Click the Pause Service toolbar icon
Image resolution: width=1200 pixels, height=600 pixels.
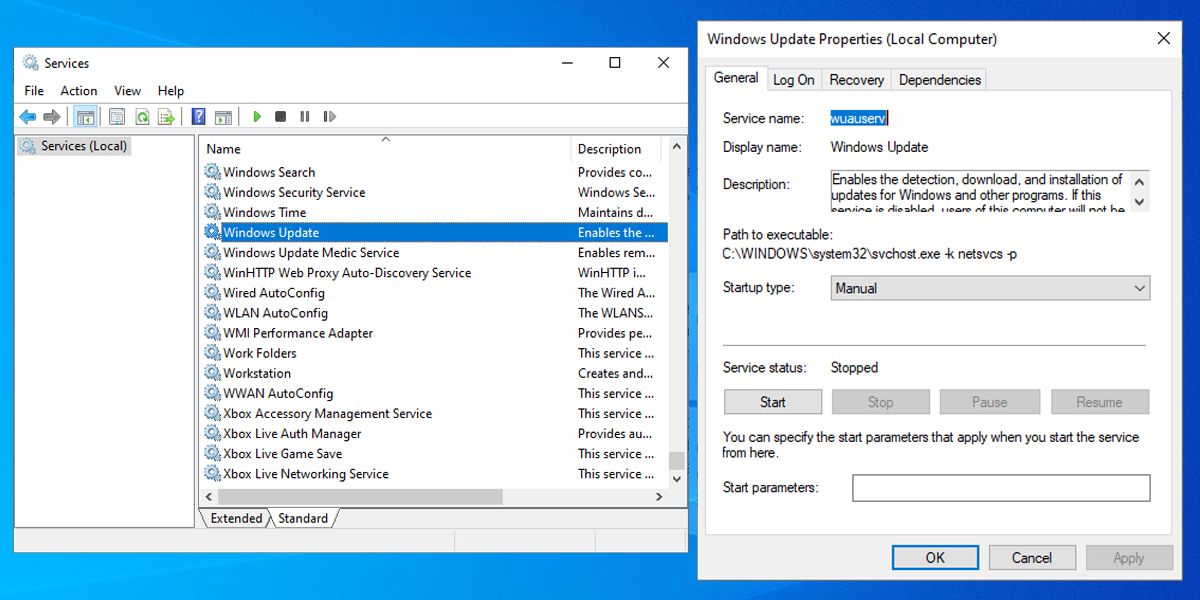(x=305, y=116)
